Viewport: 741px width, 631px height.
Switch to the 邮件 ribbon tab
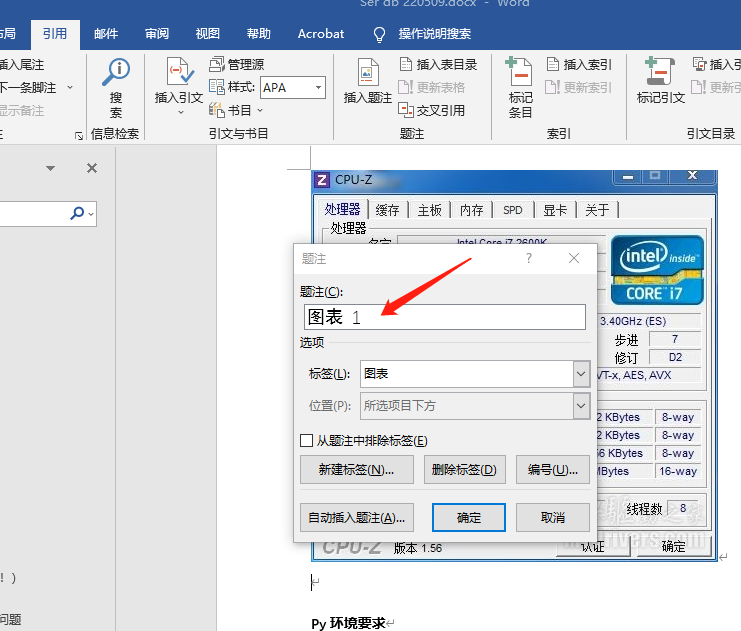pos(106,34)
